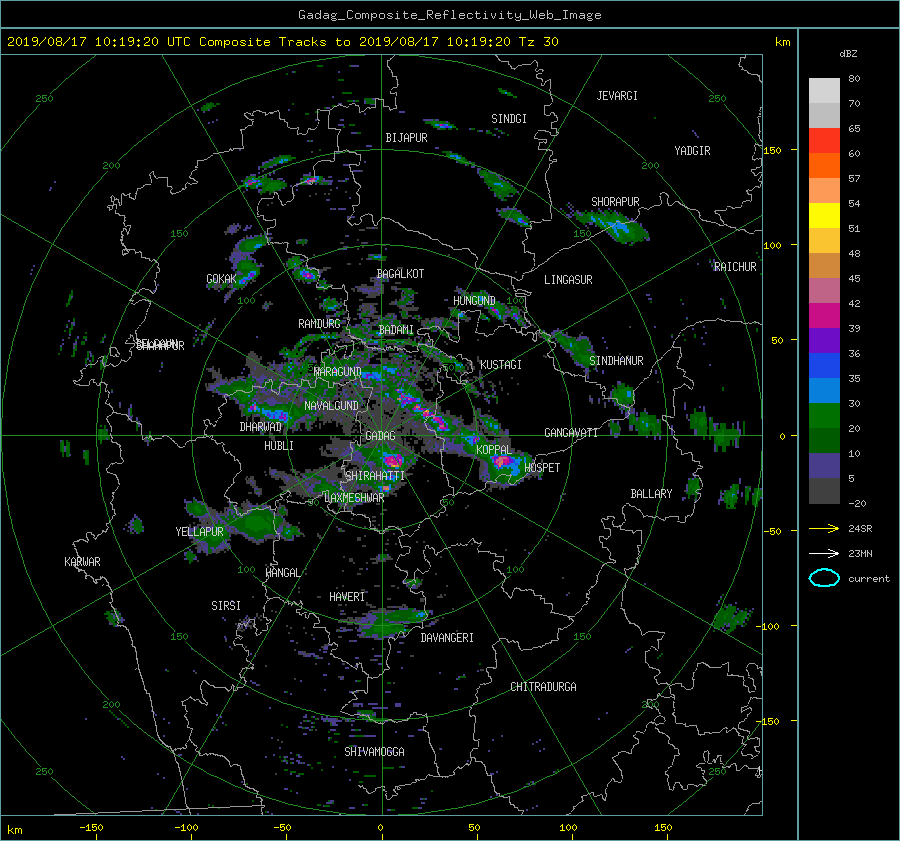The image size is (900, 841).
Task: Click the green echo patch east of Yellapur
Action: [257, 524]
